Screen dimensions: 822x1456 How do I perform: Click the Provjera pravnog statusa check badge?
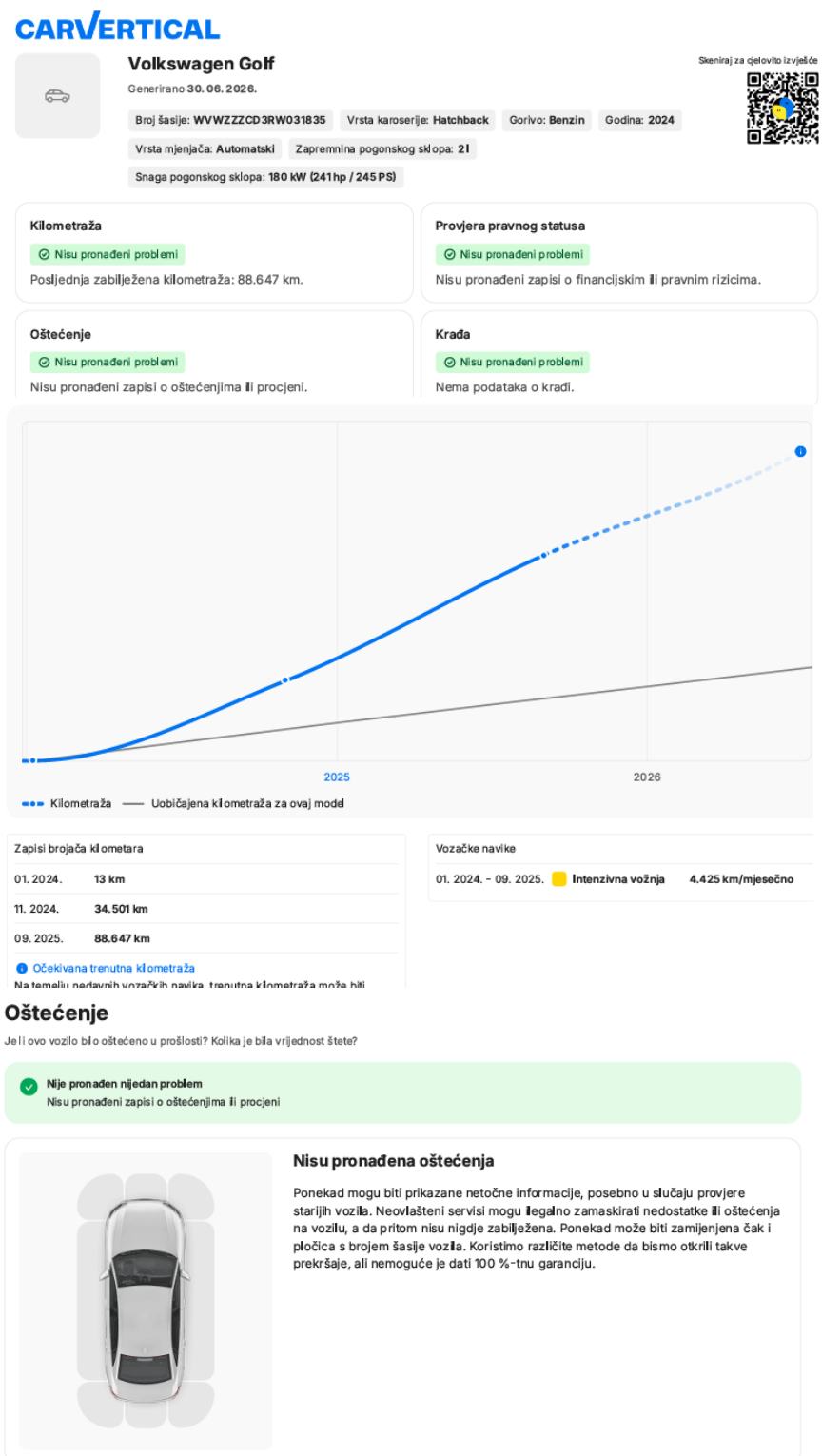pyautogui.click(x=512, y=254)
